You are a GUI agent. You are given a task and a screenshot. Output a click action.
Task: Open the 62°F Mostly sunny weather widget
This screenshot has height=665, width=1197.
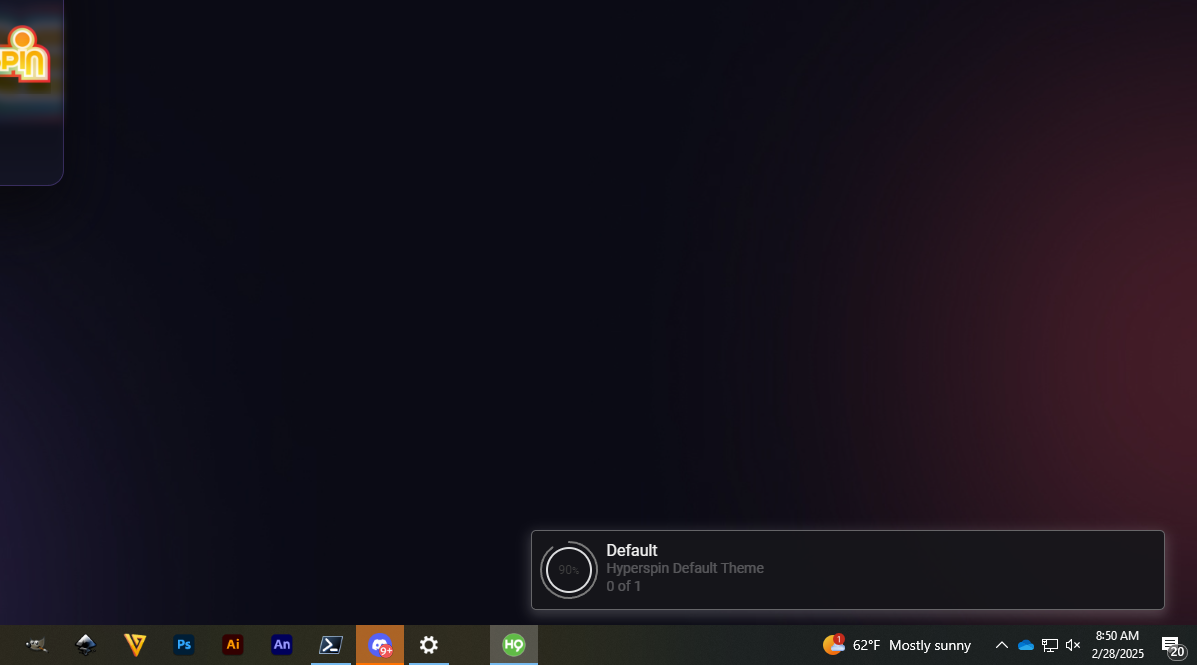(x=897, y=645)
